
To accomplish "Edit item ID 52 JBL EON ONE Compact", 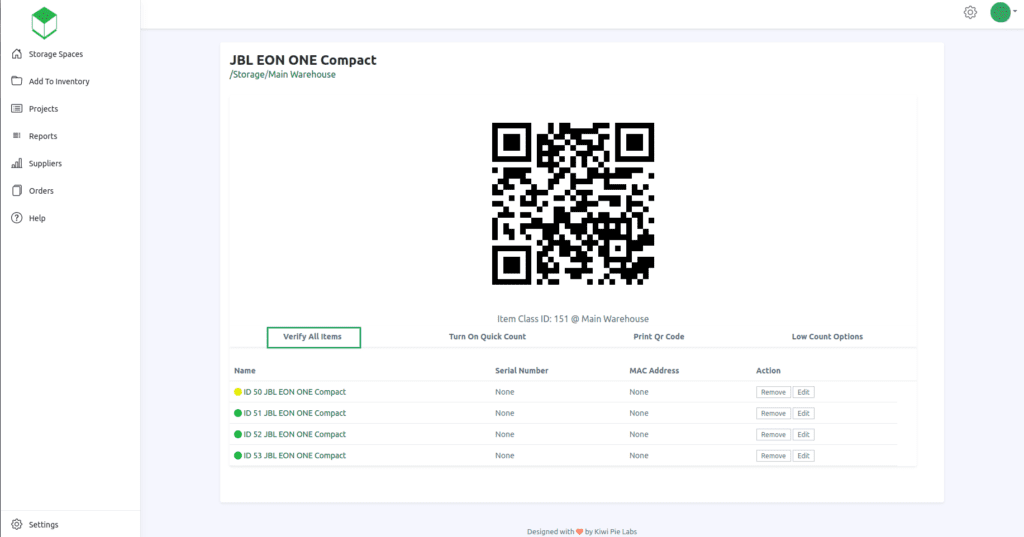I will pyautogui.click(x=803, y=434).
